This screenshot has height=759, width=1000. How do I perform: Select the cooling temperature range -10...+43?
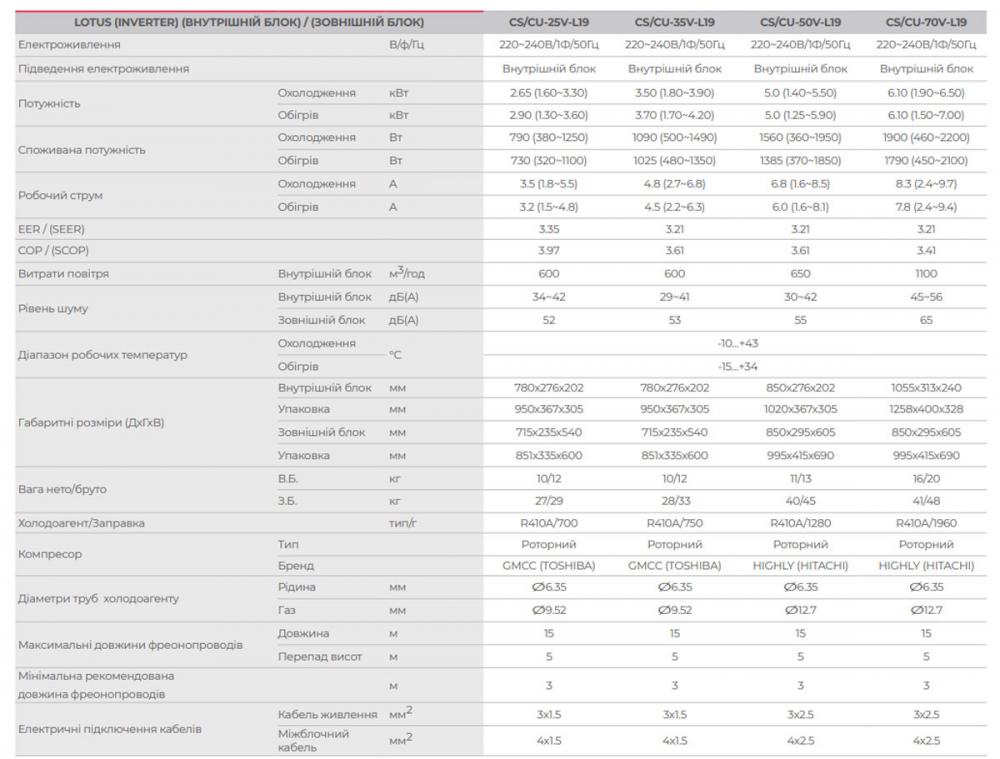[x=737, y=343]
